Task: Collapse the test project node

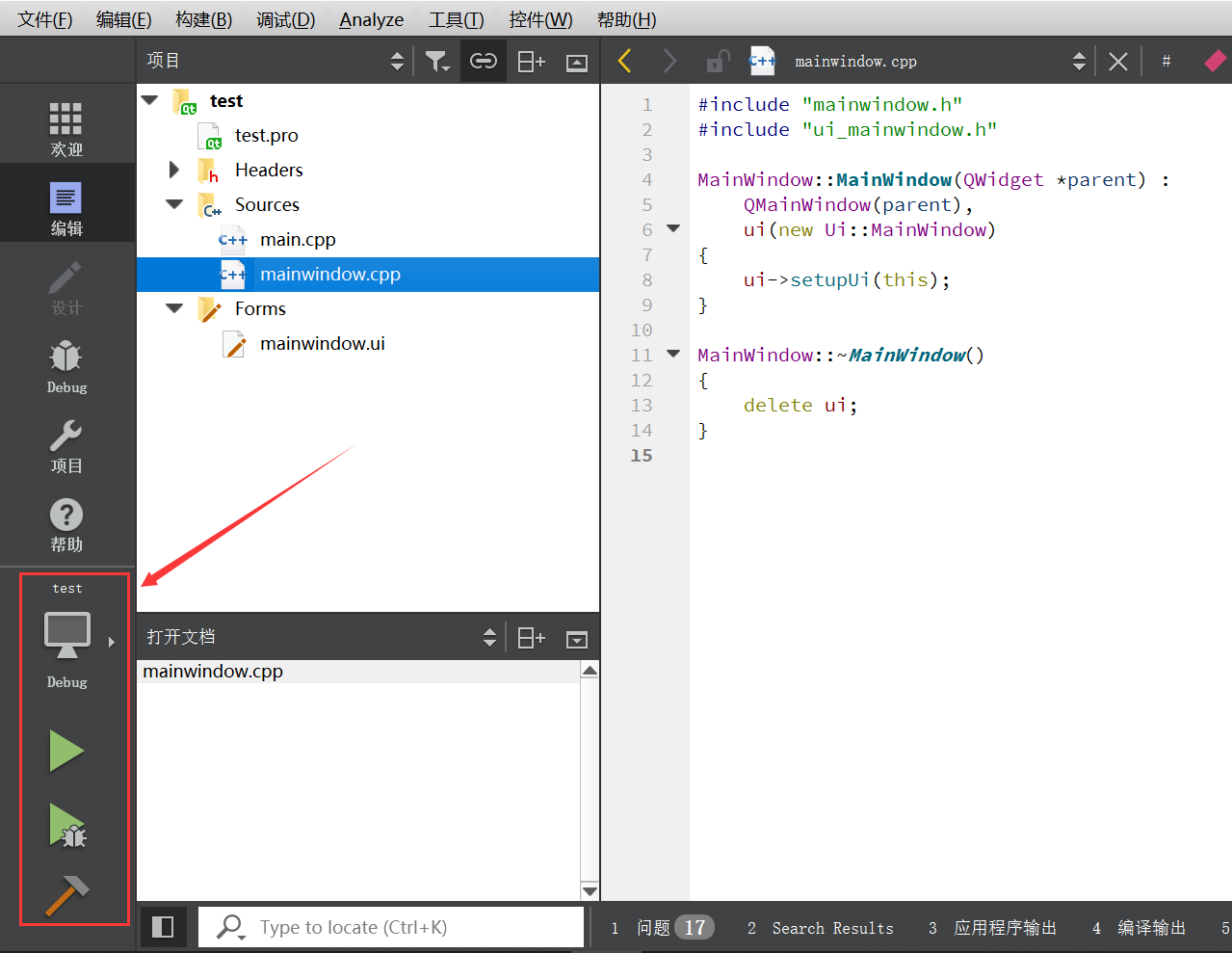Action: click(x=150, y=99)
